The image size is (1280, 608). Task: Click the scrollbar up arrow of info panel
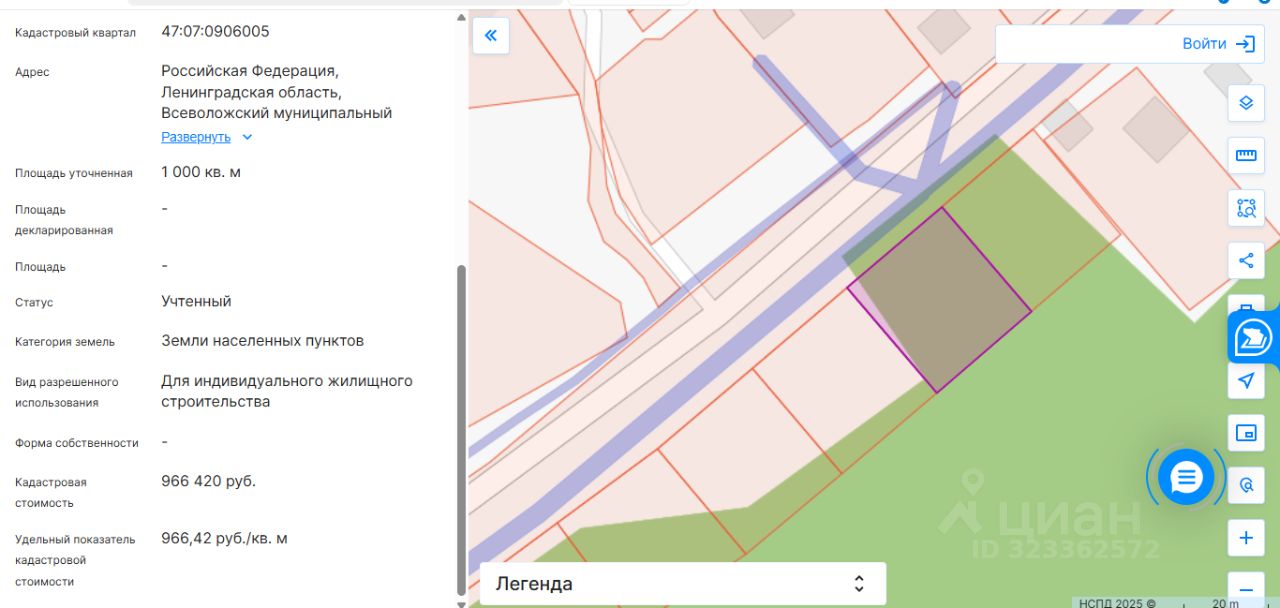[461, 17]
